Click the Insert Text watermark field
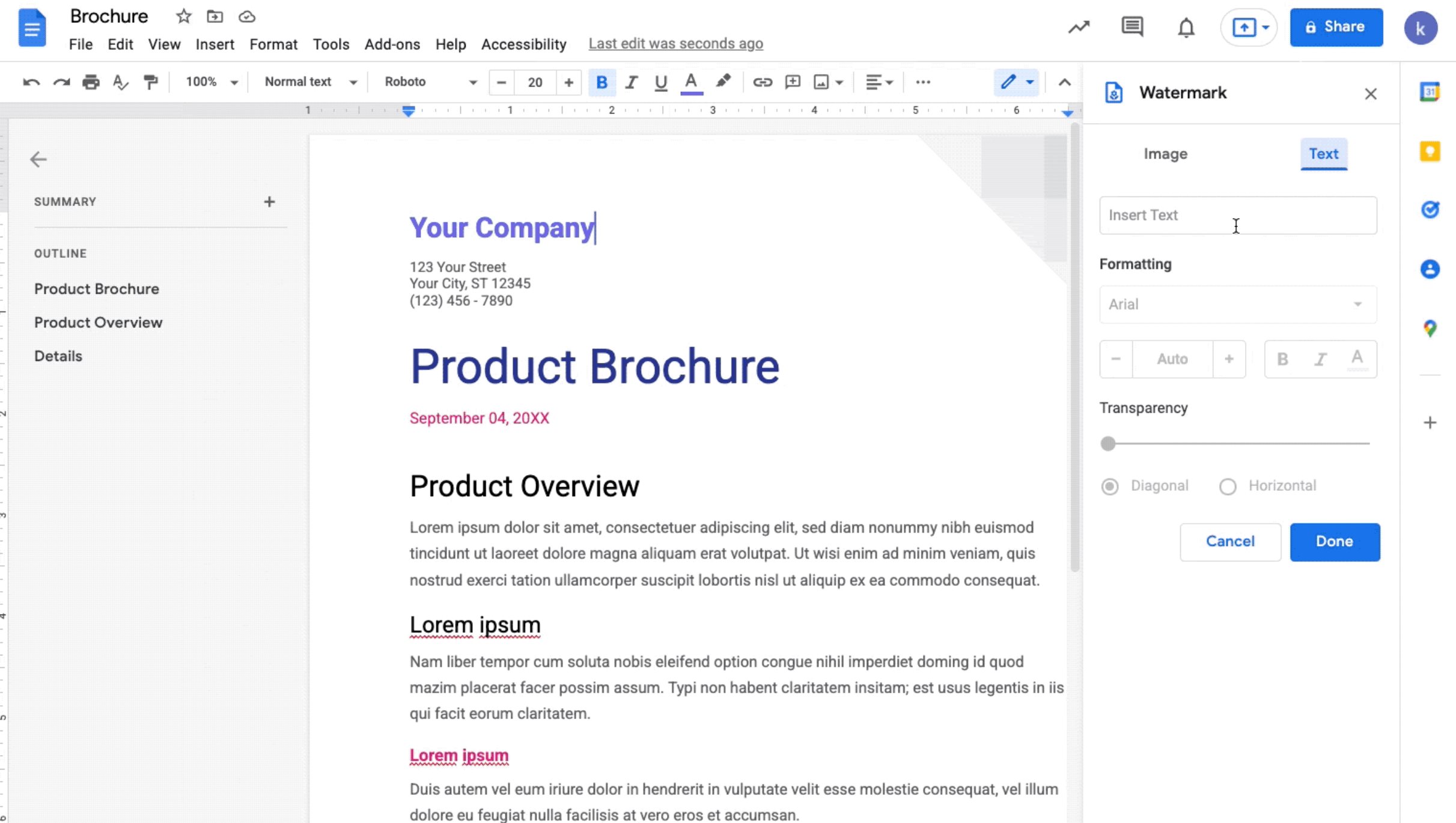This screenshot has height=823, width=1456. 1238,215
